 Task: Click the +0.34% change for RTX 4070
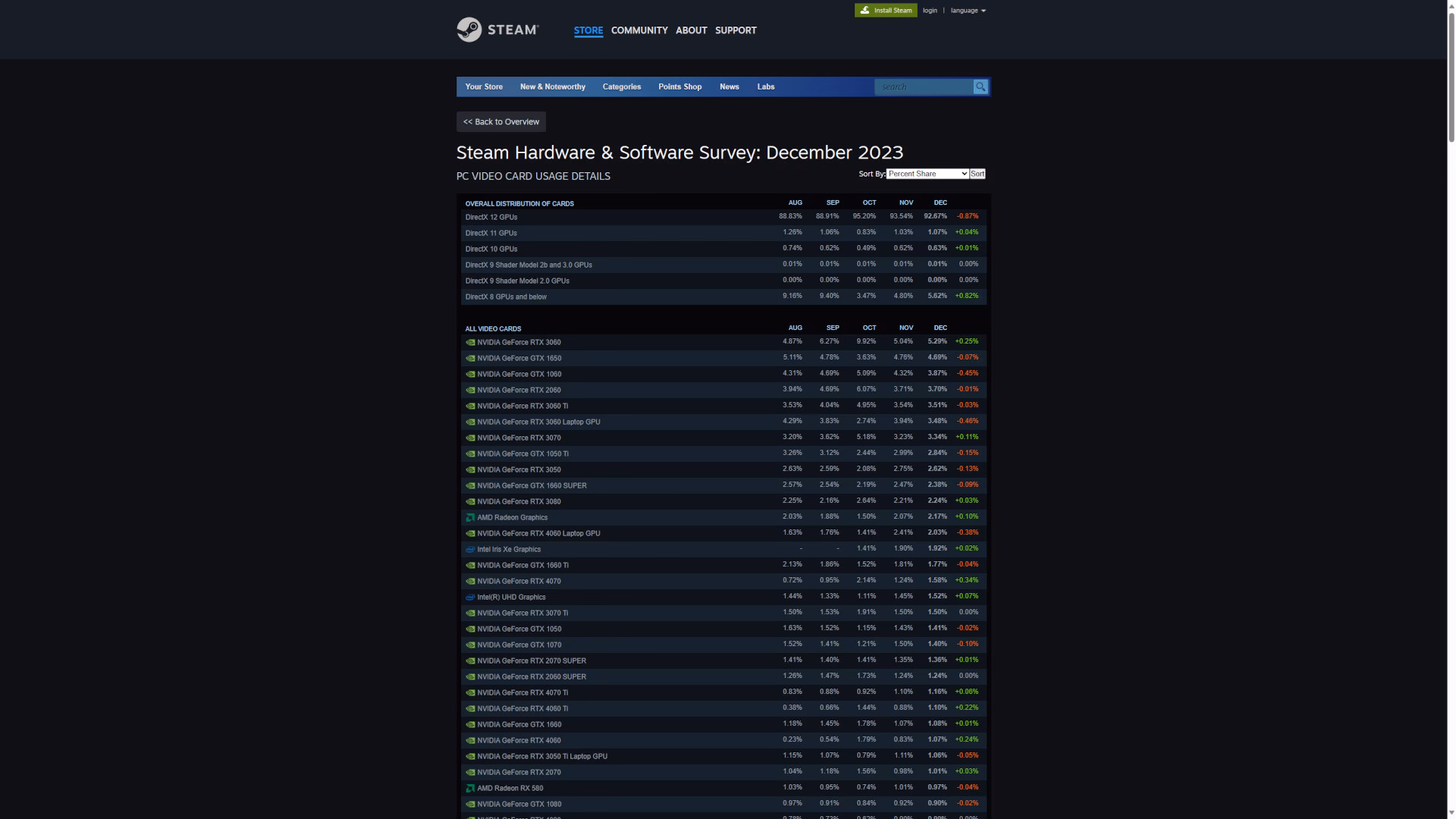967,580
